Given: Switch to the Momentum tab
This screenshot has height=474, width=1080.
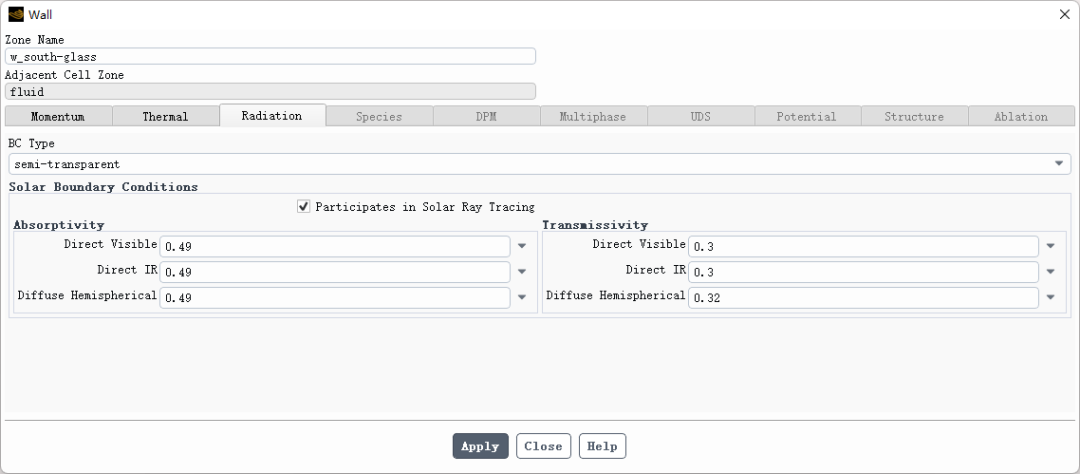Looking at the screenshot, I should point(58,117).
